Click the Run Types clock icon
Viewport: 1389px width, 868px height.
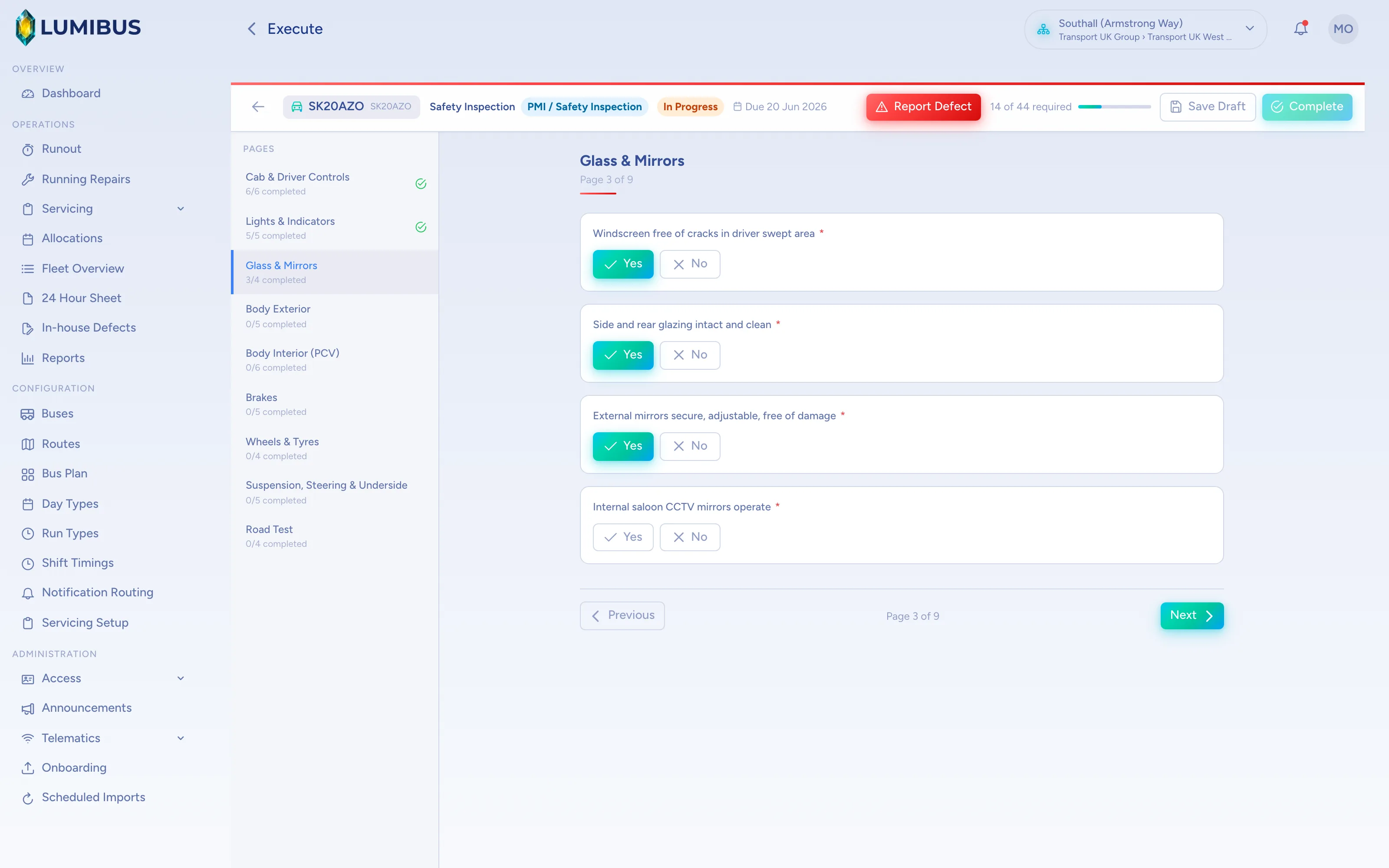click(27, 534)
